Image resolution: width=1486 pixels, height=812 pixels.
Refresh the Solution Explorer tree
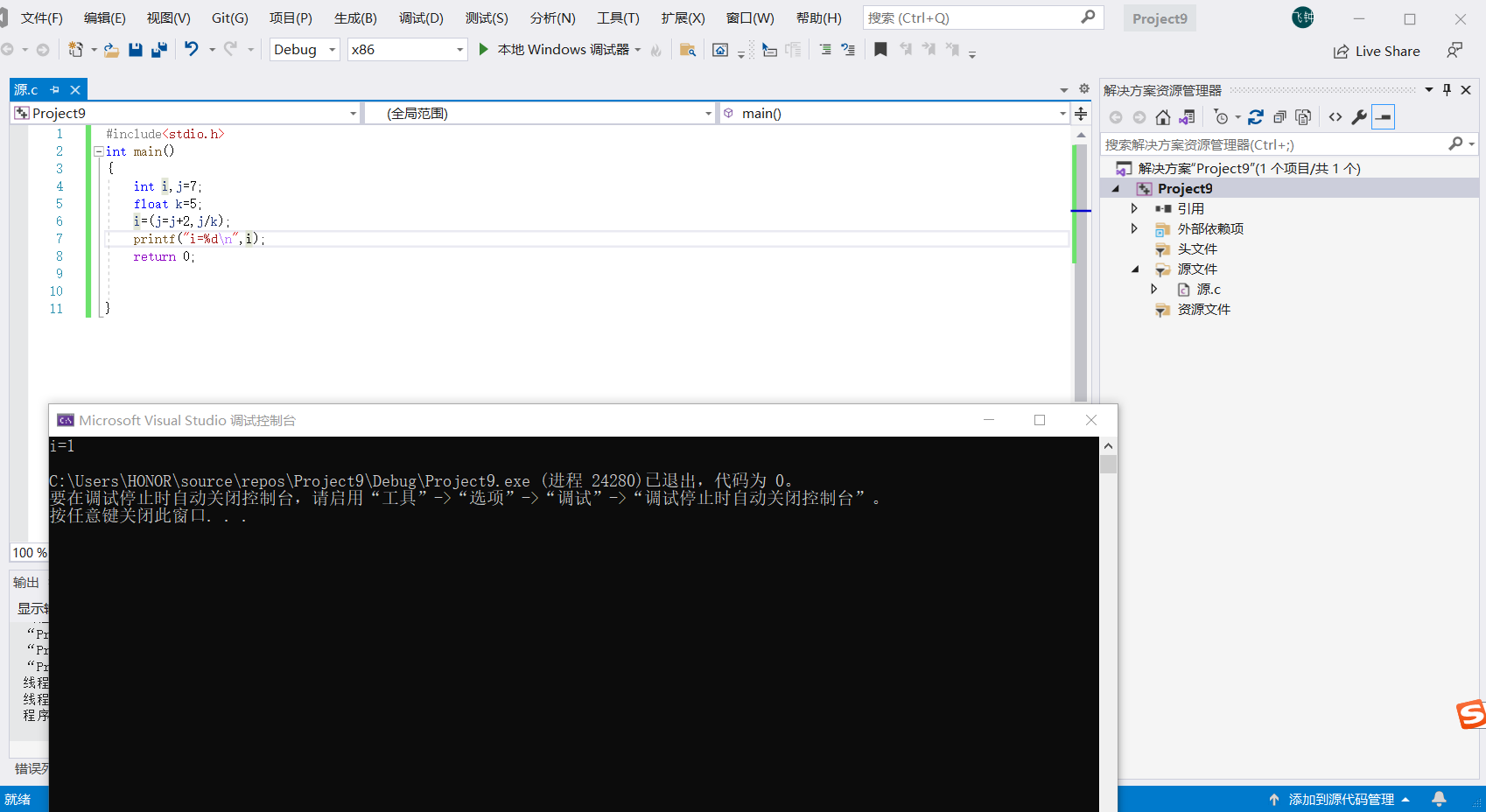pyautogui.click(x=1256, y=117)
